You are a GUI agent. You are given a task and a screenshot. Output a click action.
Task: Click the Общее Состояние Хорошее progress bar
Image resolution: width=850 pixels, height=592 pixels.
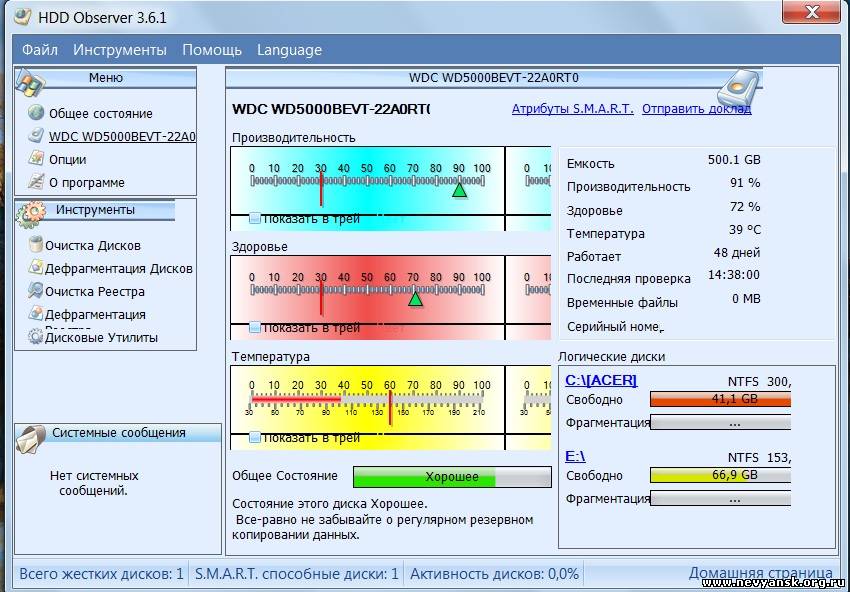pos(452,477)
